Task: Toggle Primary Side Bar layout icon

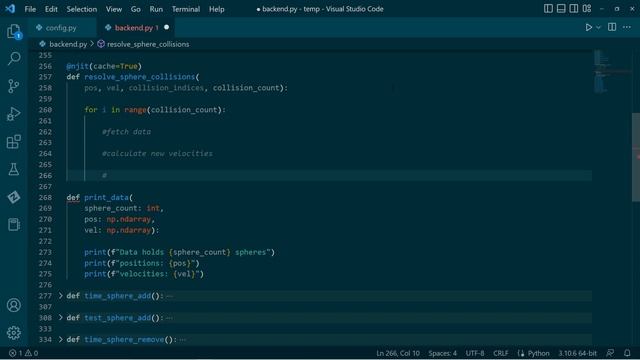Action: click(549, 9)
